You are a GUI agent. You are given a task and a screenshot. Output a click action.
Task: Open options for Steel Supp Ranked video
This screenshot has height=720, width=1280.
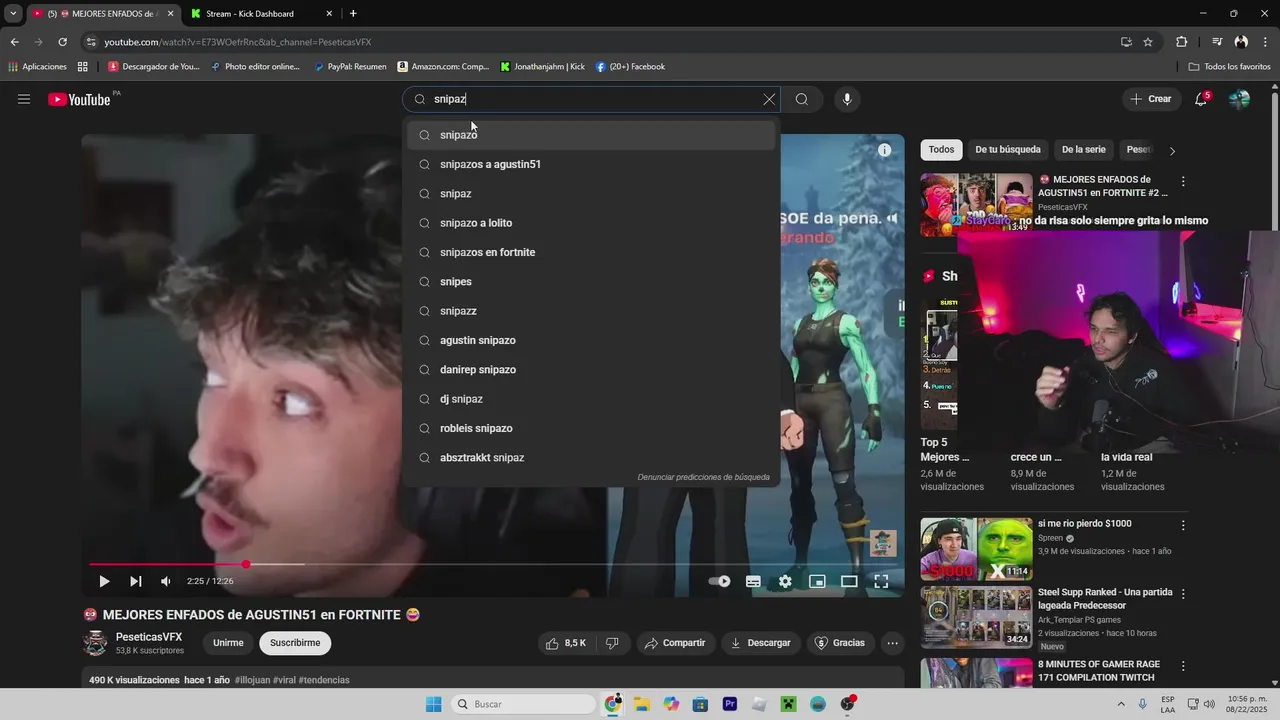coord(1183,594)
